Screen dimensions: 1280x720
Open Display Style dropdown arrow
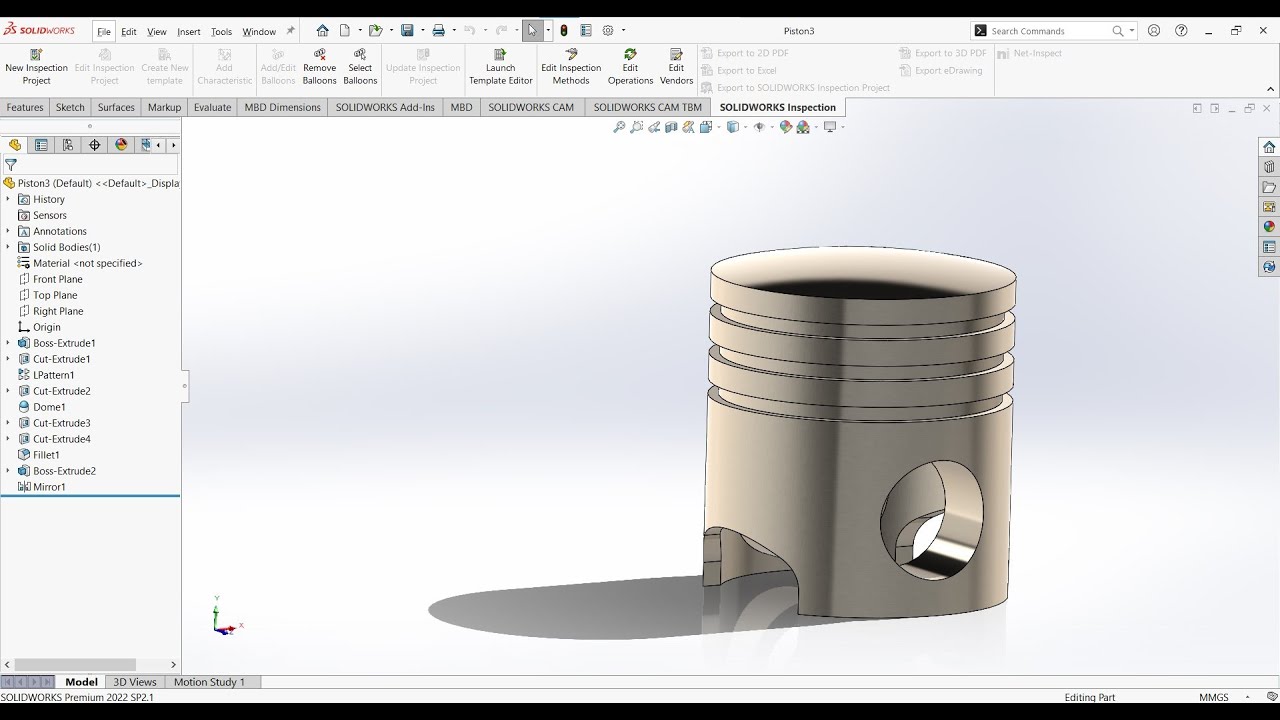[744, 127]
